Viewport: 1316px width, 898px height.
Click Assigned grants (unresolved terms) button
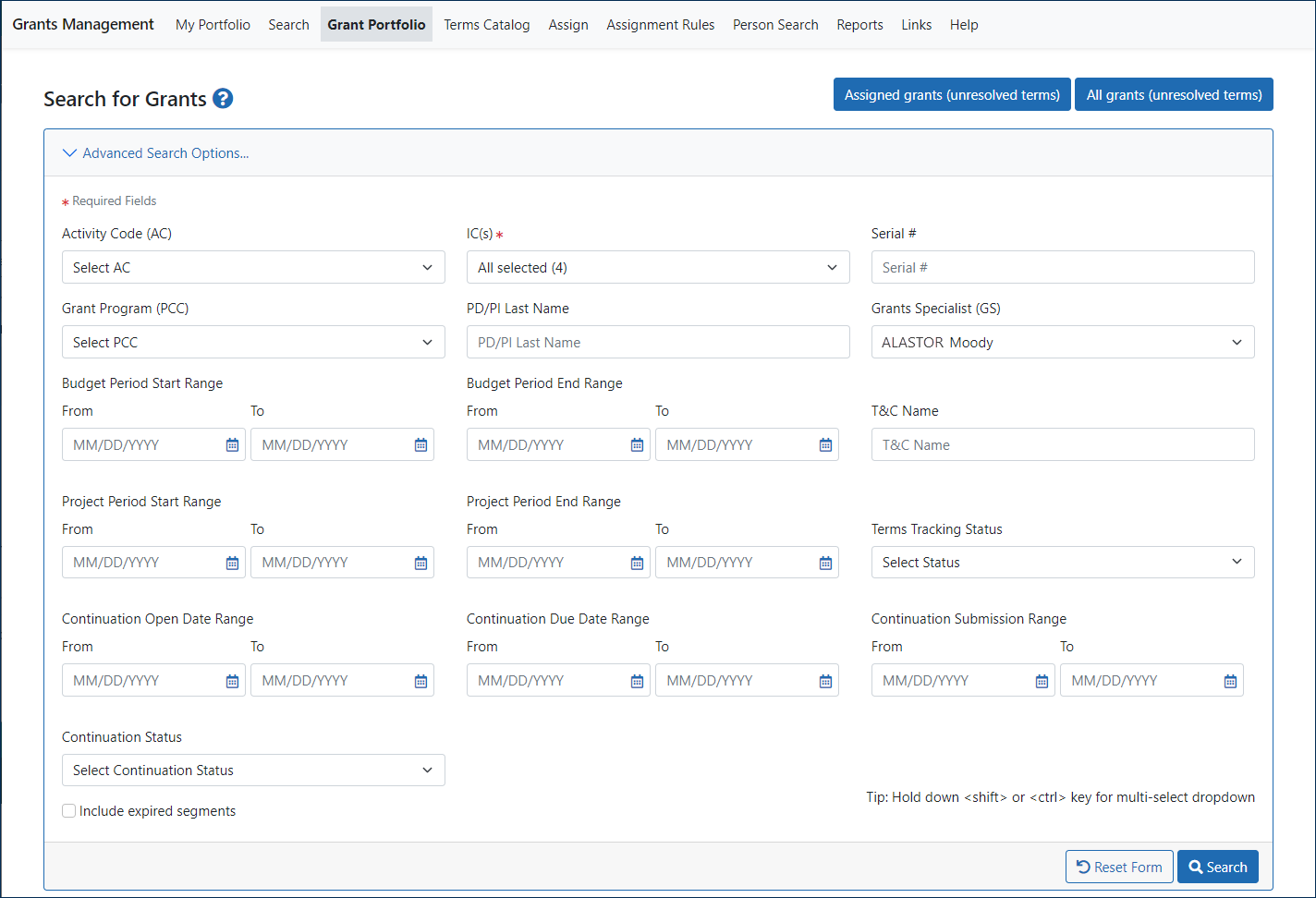tap(952, 94)
